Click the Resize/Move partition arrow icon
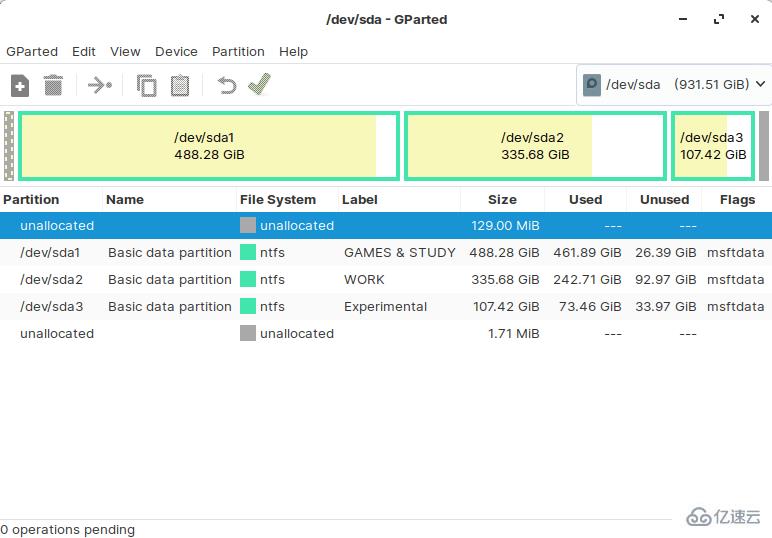The width and height of the screenshot is (772, 538). [100, 85]
